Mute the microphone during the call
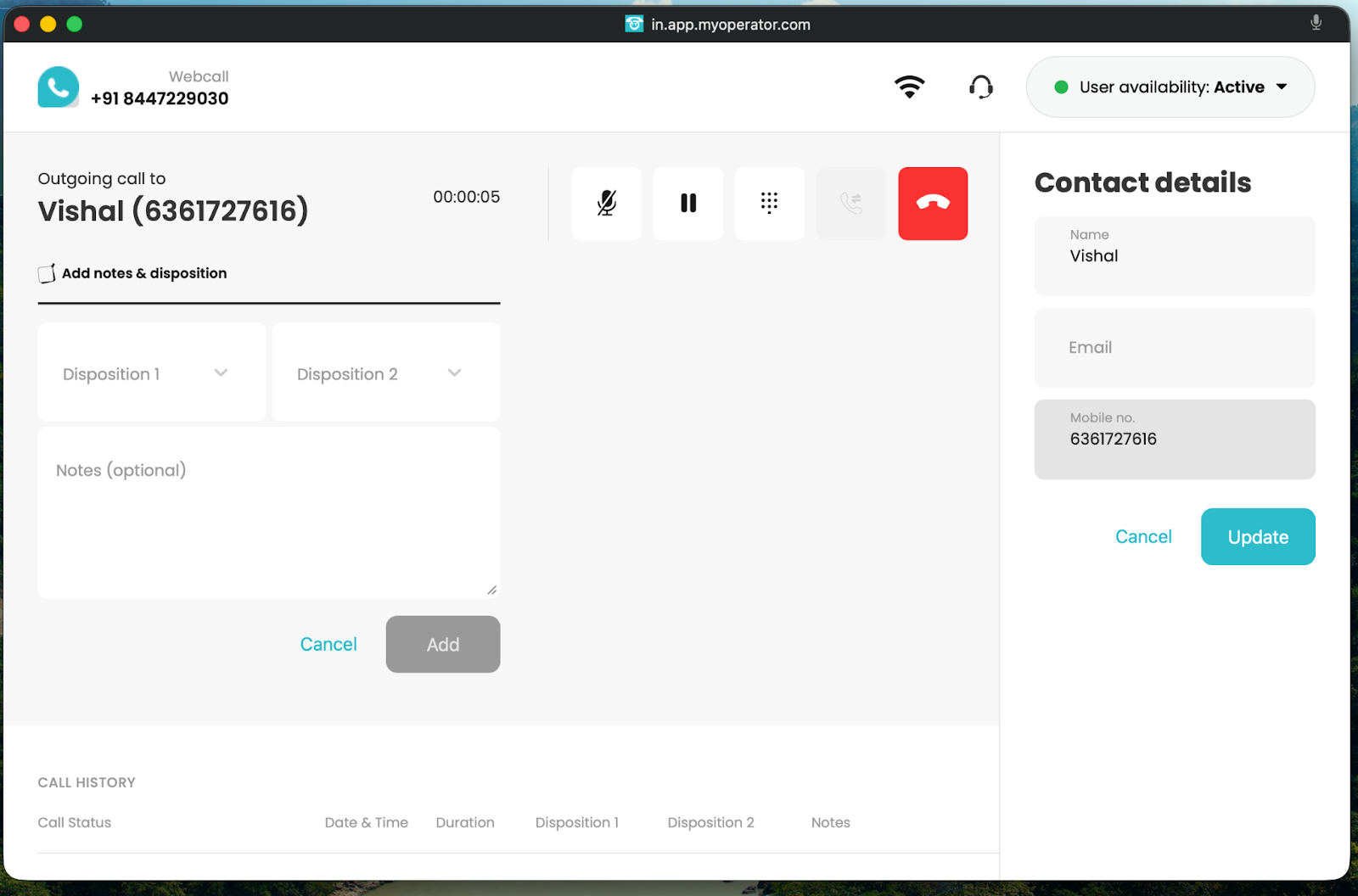Screen dimensions: 1358x896 click(606, 204)
